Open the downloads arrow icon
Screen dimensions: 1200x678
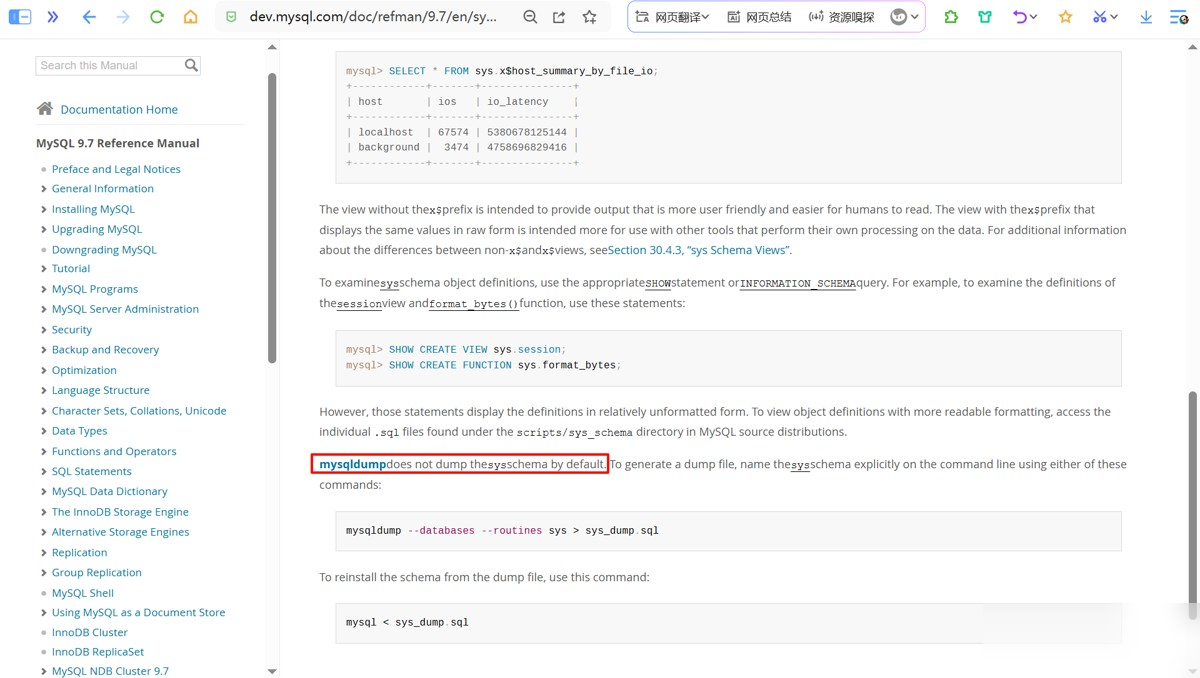1146,17
